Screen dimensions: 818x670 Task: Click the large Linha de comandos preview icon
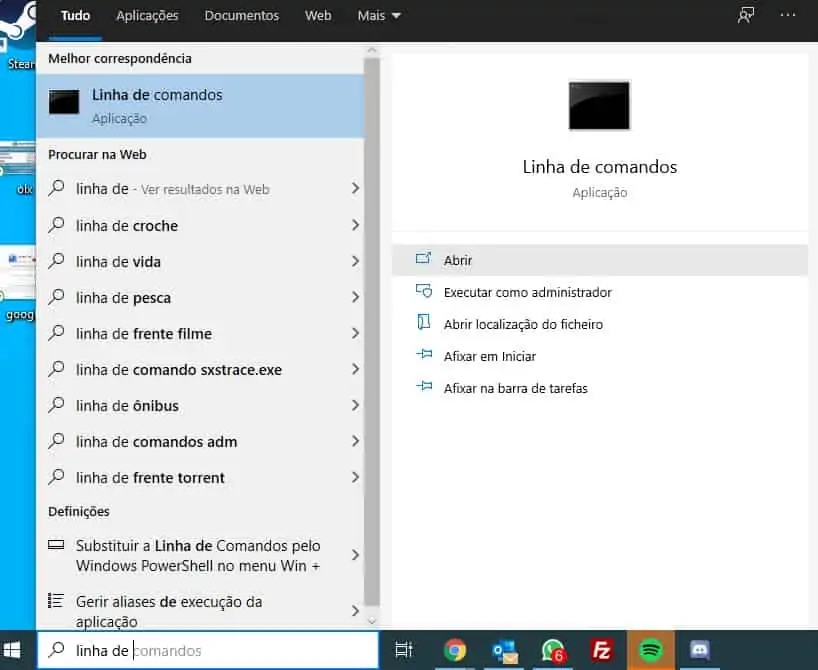[599, 105]
